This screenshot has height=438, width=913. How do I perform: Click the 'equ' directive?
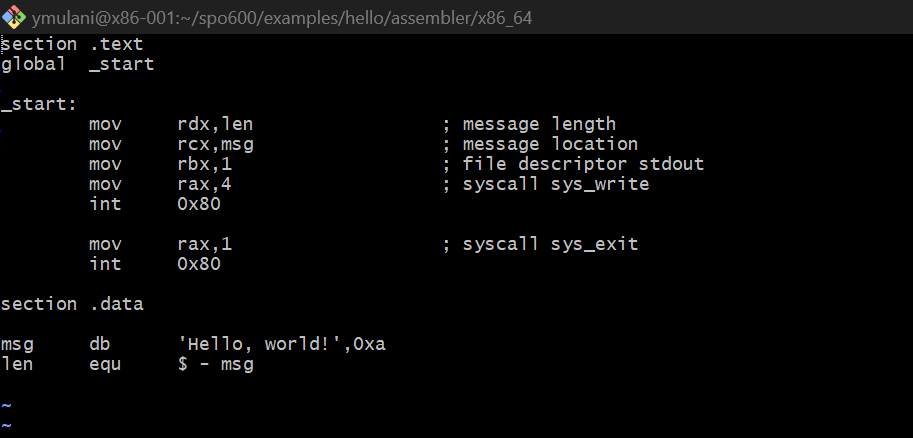[x=105, y=364]
